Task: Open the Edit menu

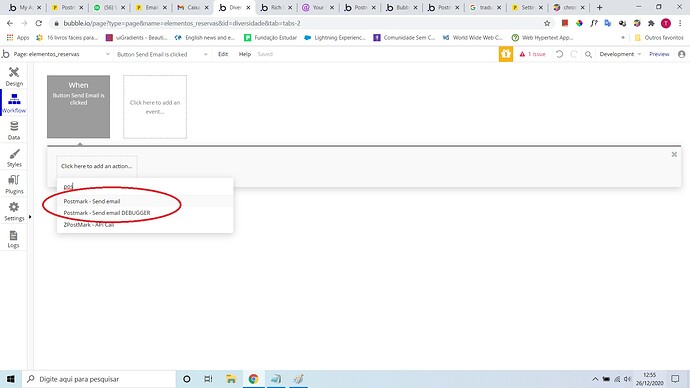Action: (x=223, y=54)
